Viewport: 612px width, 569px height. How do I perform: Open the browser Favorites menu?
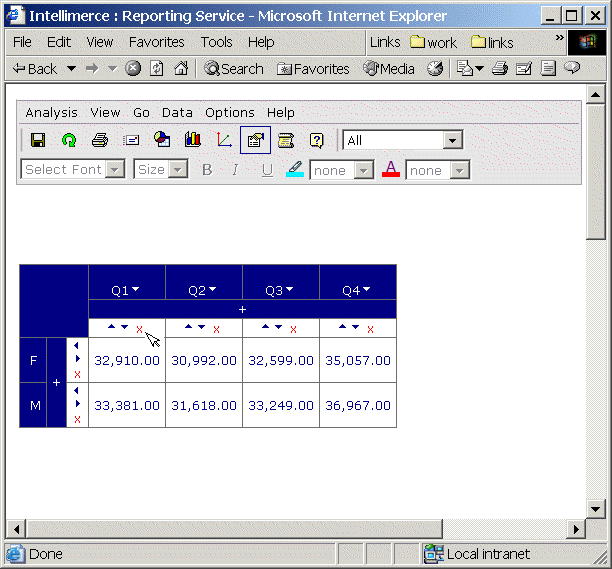coord(157,42)
